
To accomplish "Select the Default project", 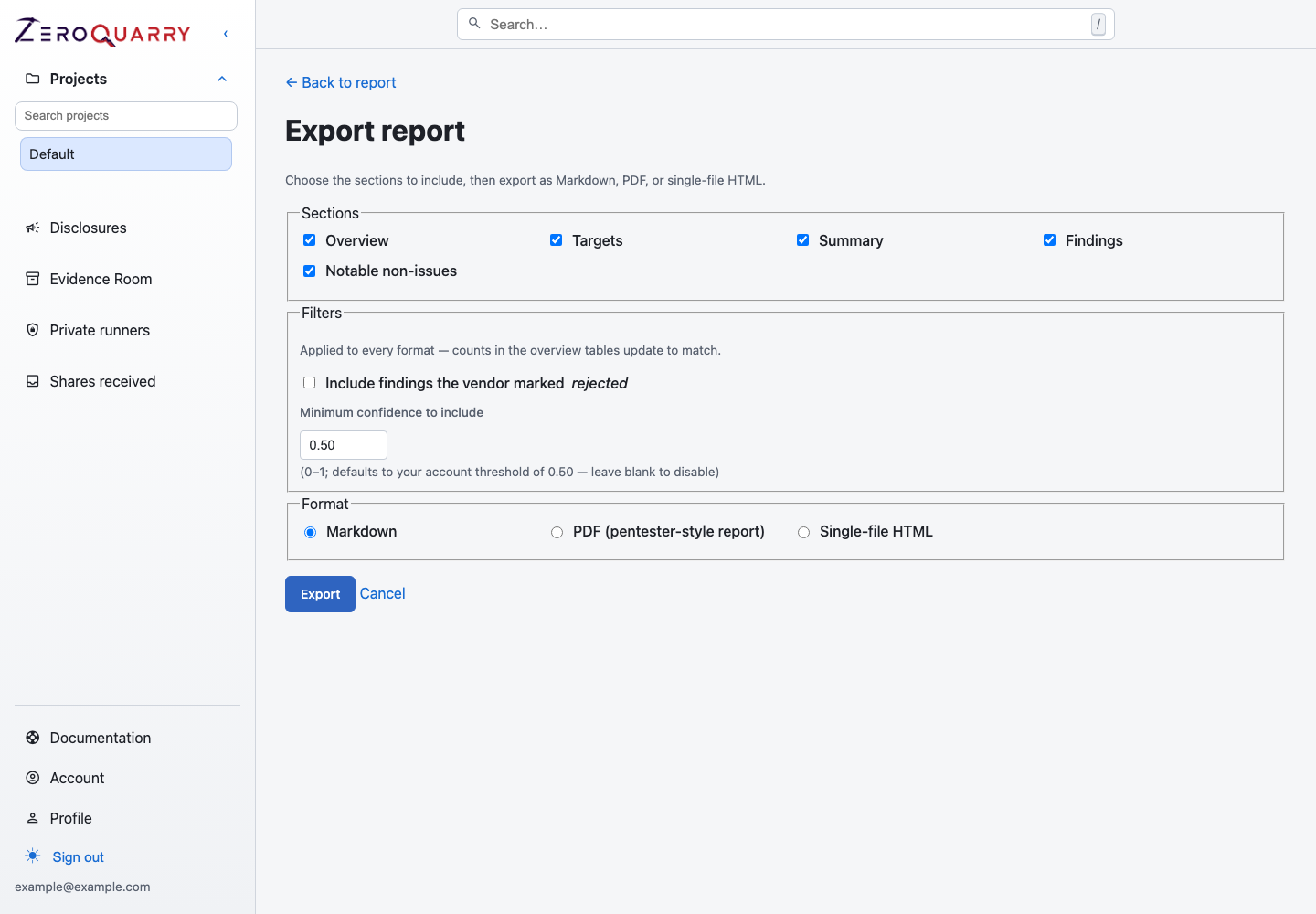I will [x=126, y=154].
